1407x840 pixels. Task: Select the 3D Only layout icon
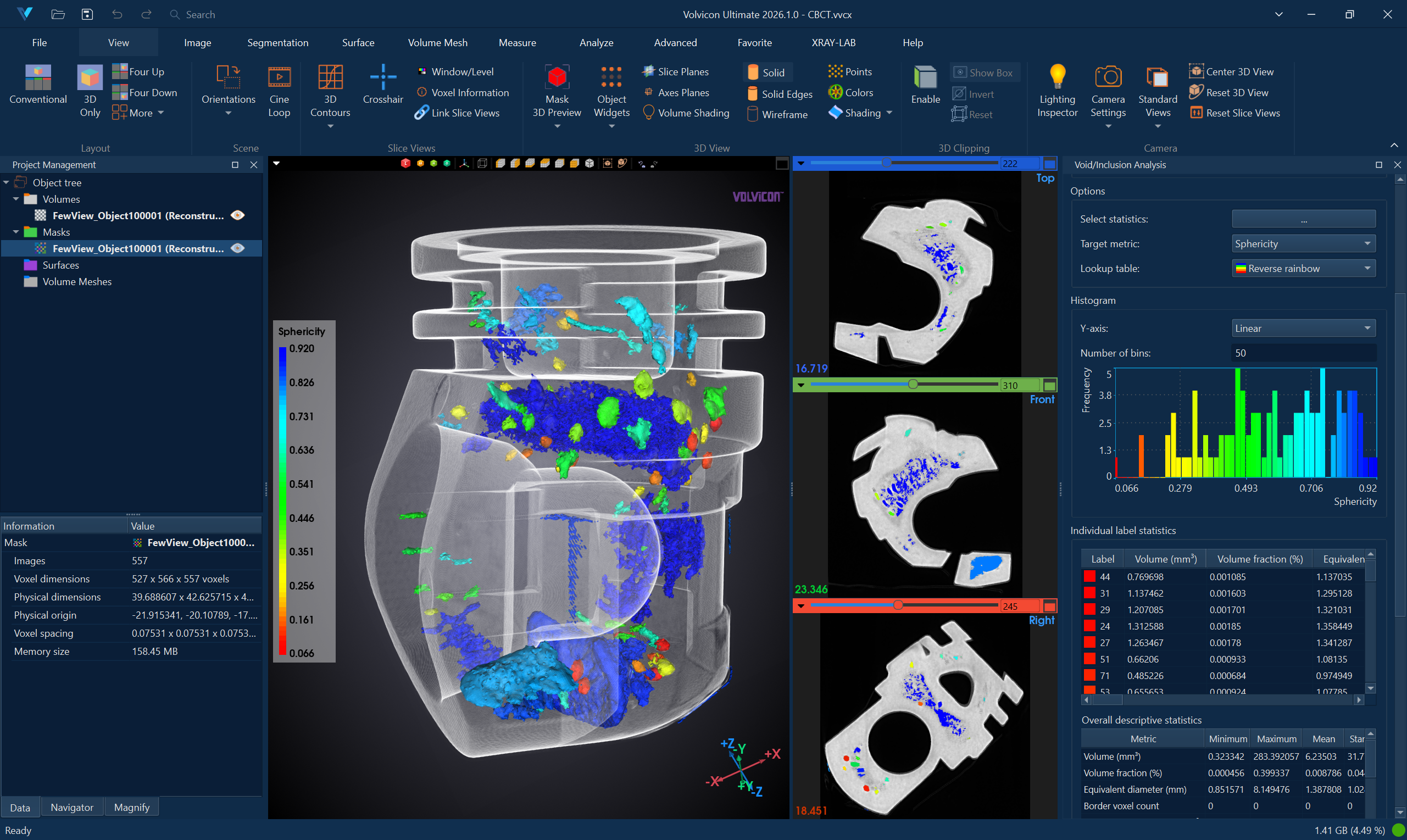pyautogui.click(x=90, y=77)
